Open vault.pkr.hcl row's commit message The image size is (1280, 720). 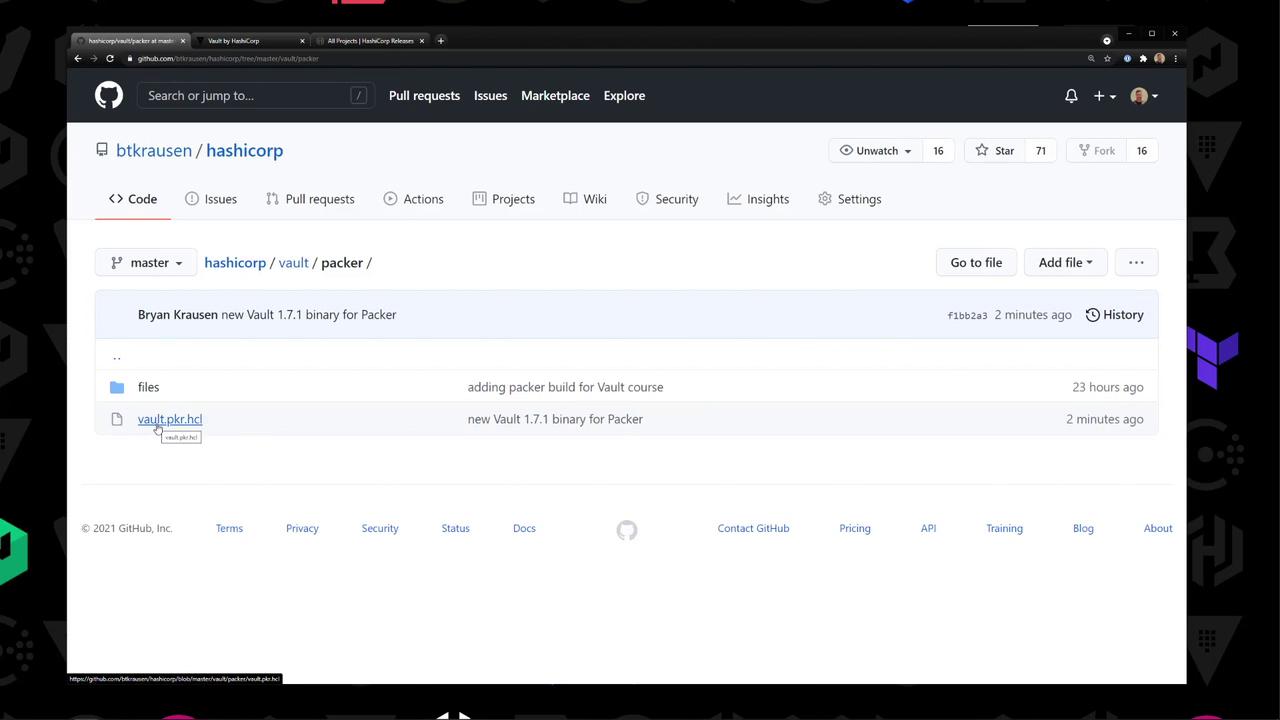[x=555, y=419]
